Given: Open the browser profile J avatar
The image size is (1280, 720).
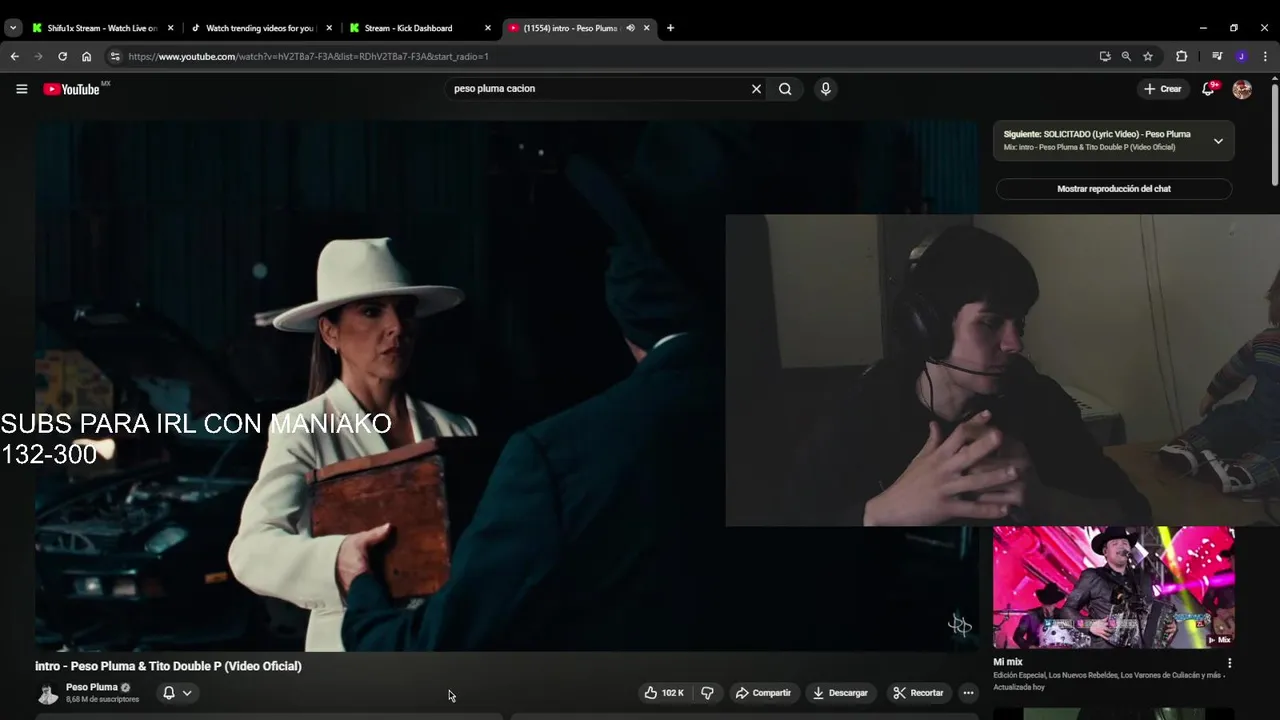Looking at the screenshot, I should point(1241,57).
